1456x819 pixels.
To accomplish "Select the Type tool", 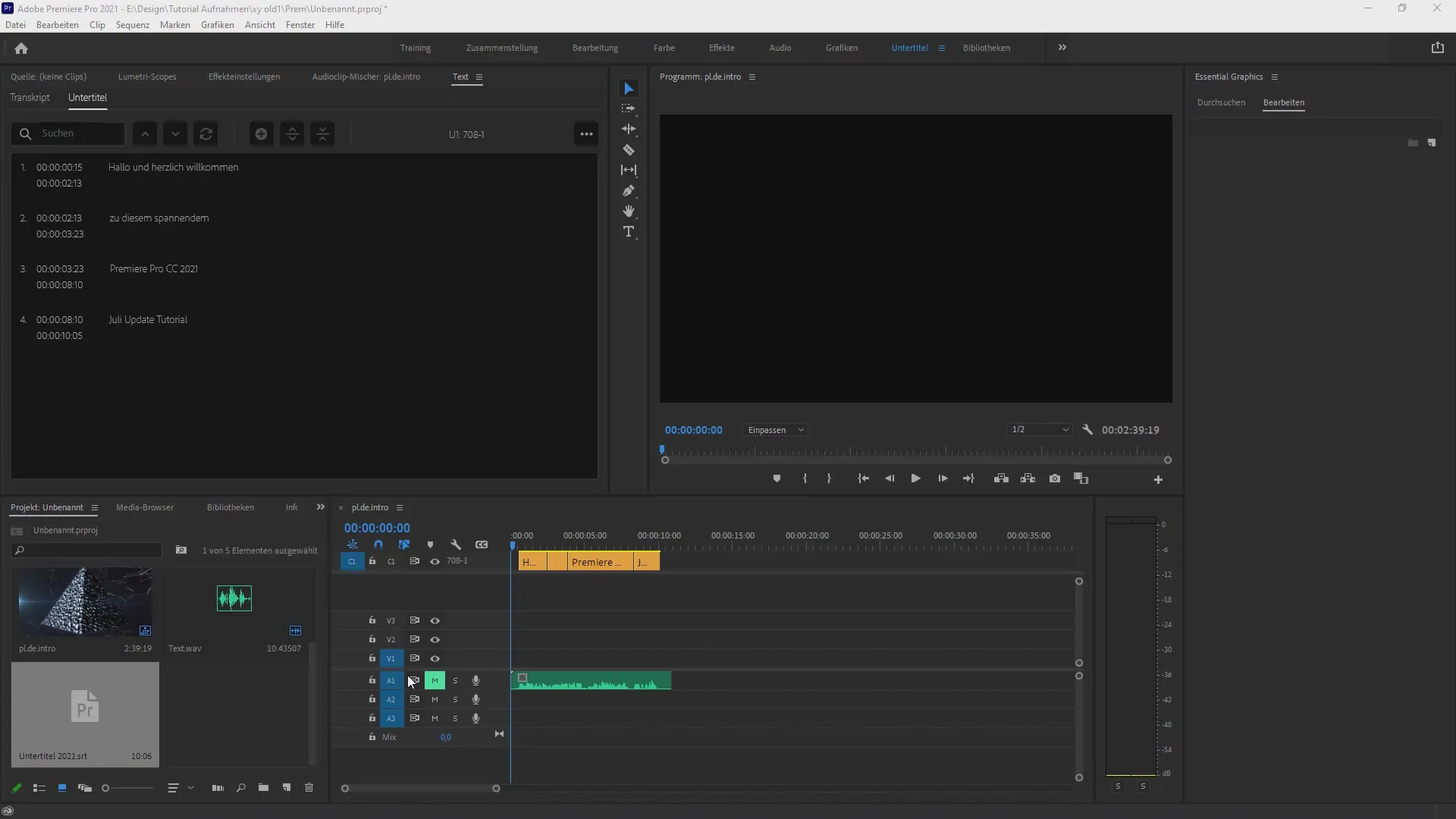I will coord(628,231).
